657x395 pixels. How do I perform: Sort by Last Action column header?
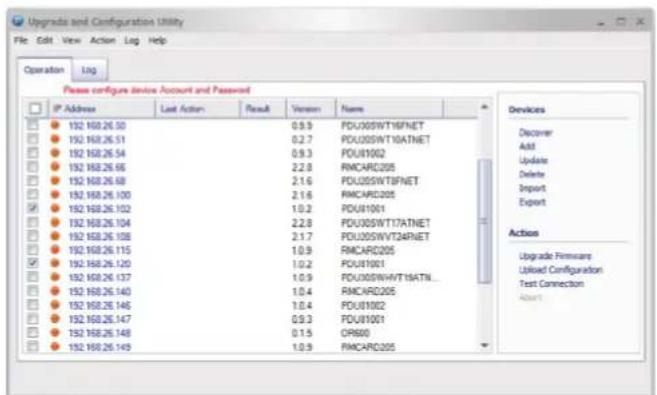tap(198, 109)
